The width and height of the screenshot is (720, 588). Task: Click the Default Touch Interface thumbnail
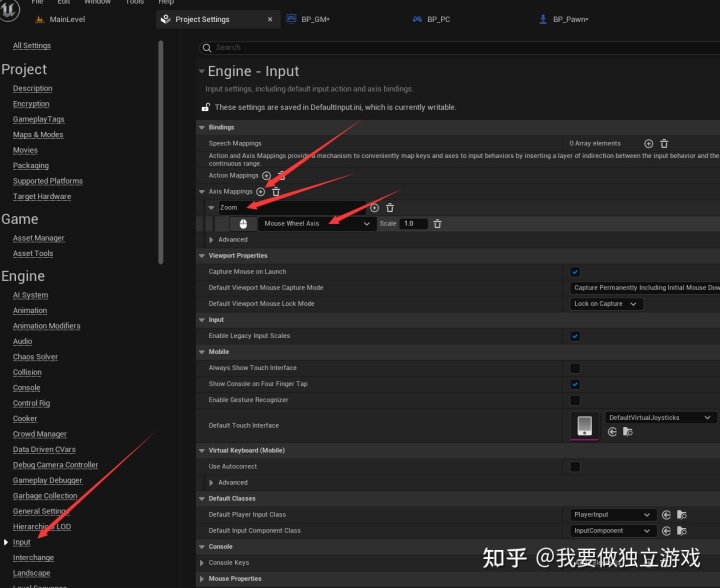585,426
